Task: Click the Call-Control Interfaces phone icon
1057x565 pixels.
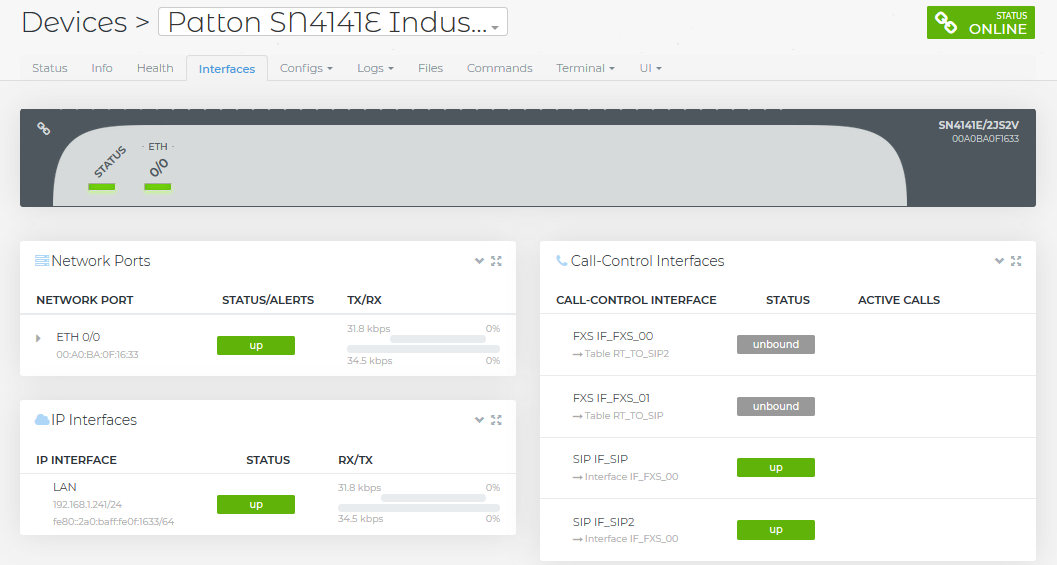Action: [561, 261]
